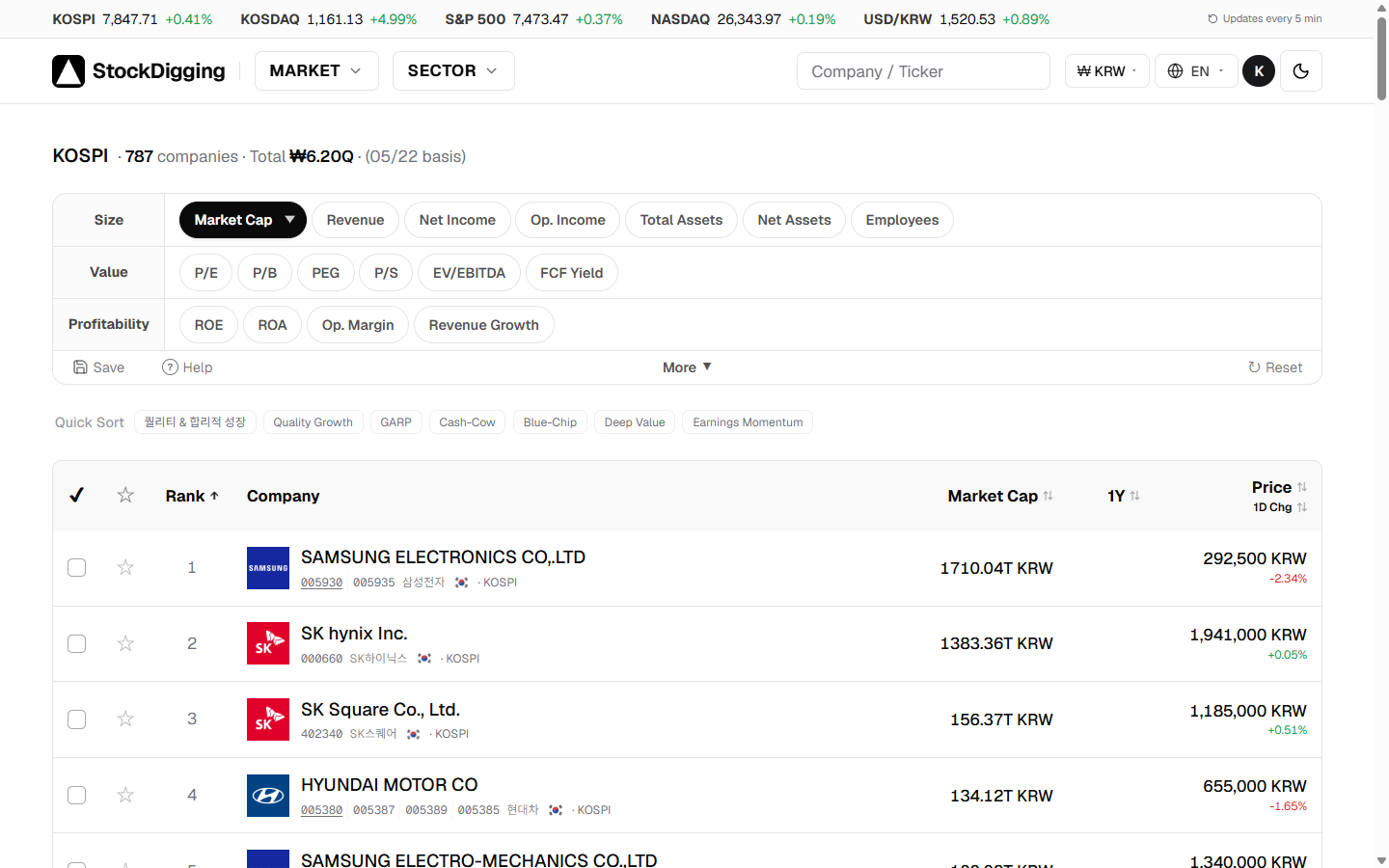The height and width of the screenshot is (868, 1389).
Task: Open ticker link 005380
Action: coord(321,810)
